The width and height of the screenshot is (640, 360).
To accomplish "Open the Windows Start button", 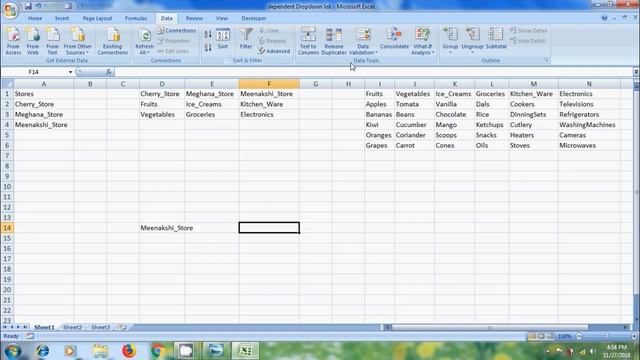I will pyautogui.click(x=13, y=351).
